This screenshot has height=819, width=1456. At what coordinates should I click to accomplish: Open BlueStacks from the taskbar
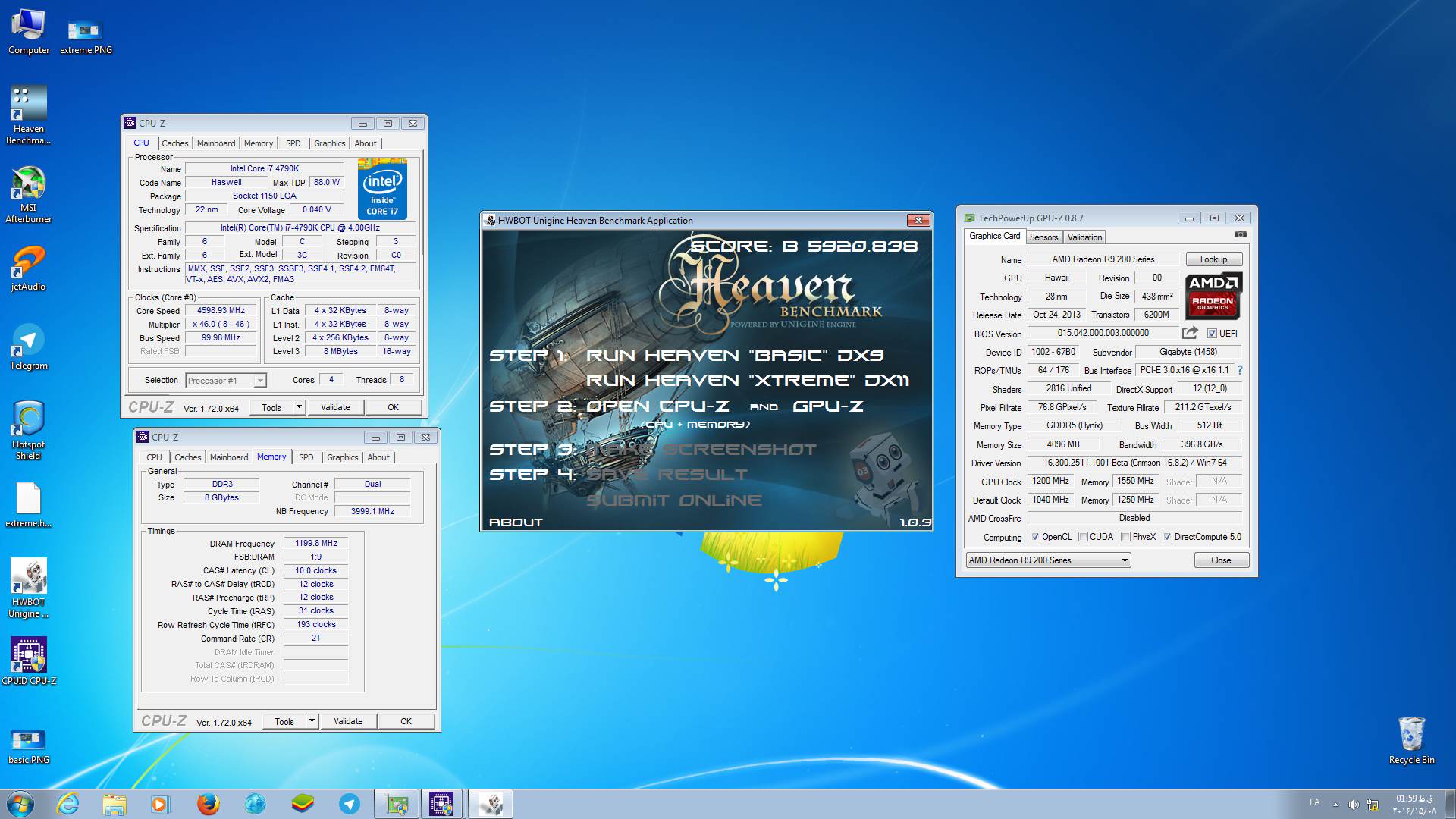pos(303,804)
